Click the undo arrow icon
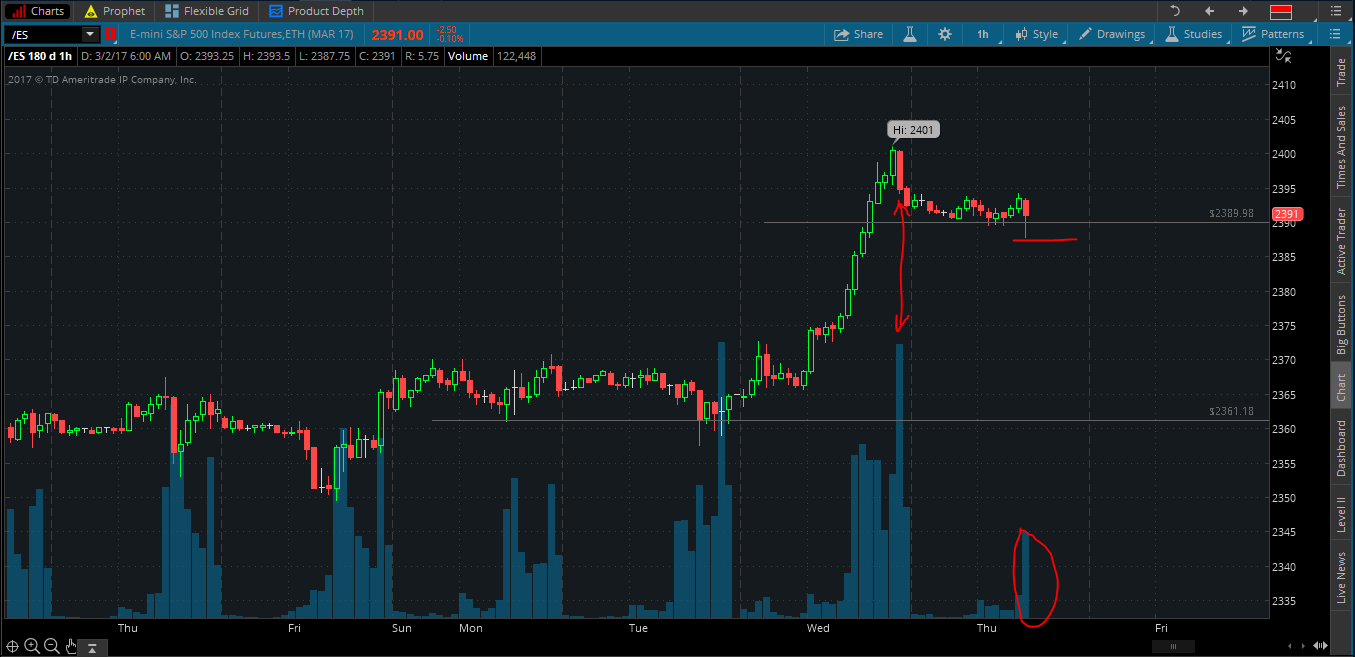 (1175, 11)
